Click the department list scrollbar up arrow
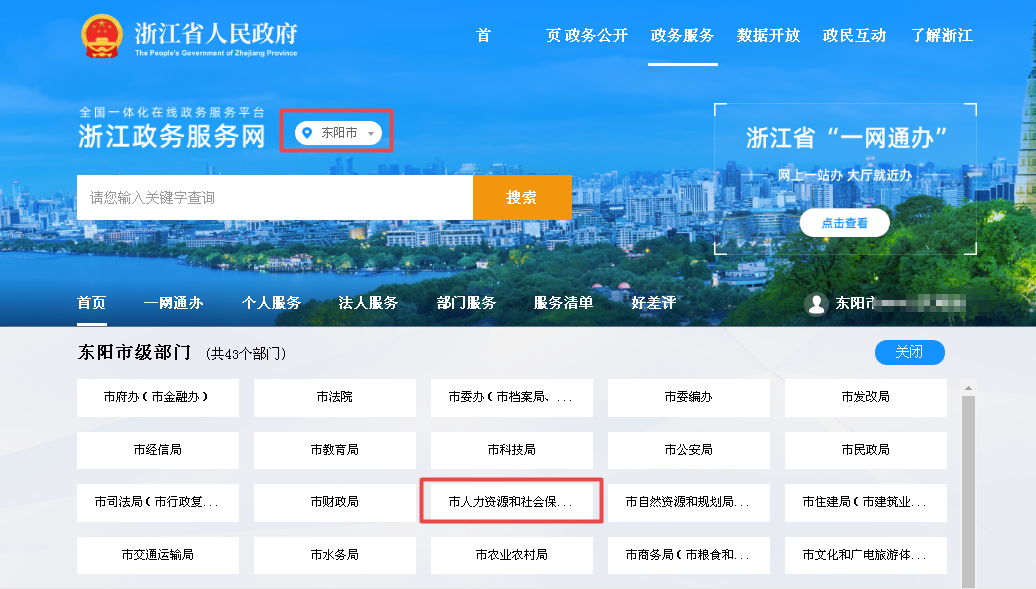The image size is (1036, 589). tap(969, 388)
